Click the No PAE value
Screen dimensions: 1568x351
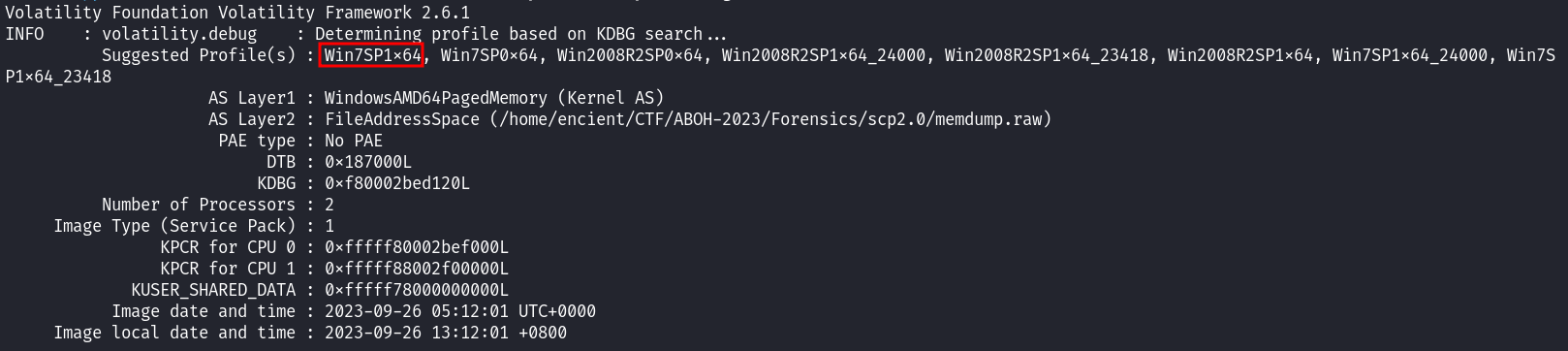[354, 141]
